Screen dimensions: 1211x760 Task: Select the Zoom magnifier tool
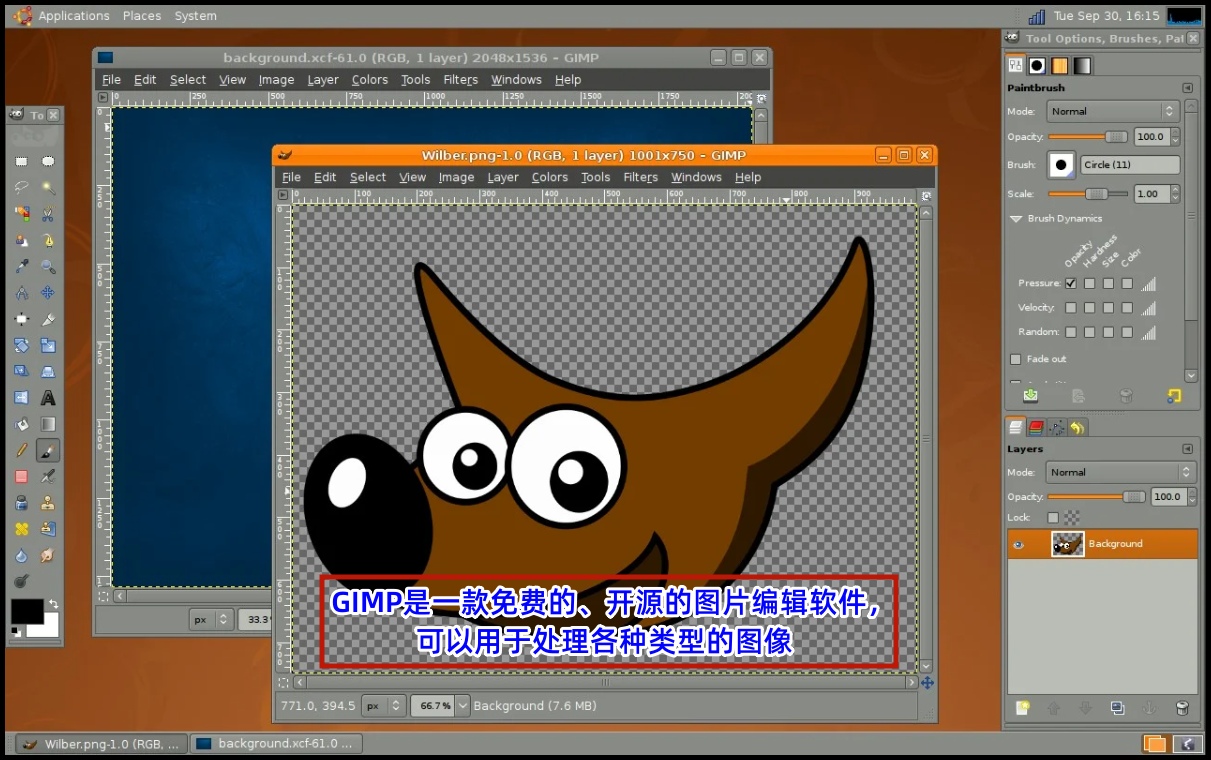[x=48, y=267]
